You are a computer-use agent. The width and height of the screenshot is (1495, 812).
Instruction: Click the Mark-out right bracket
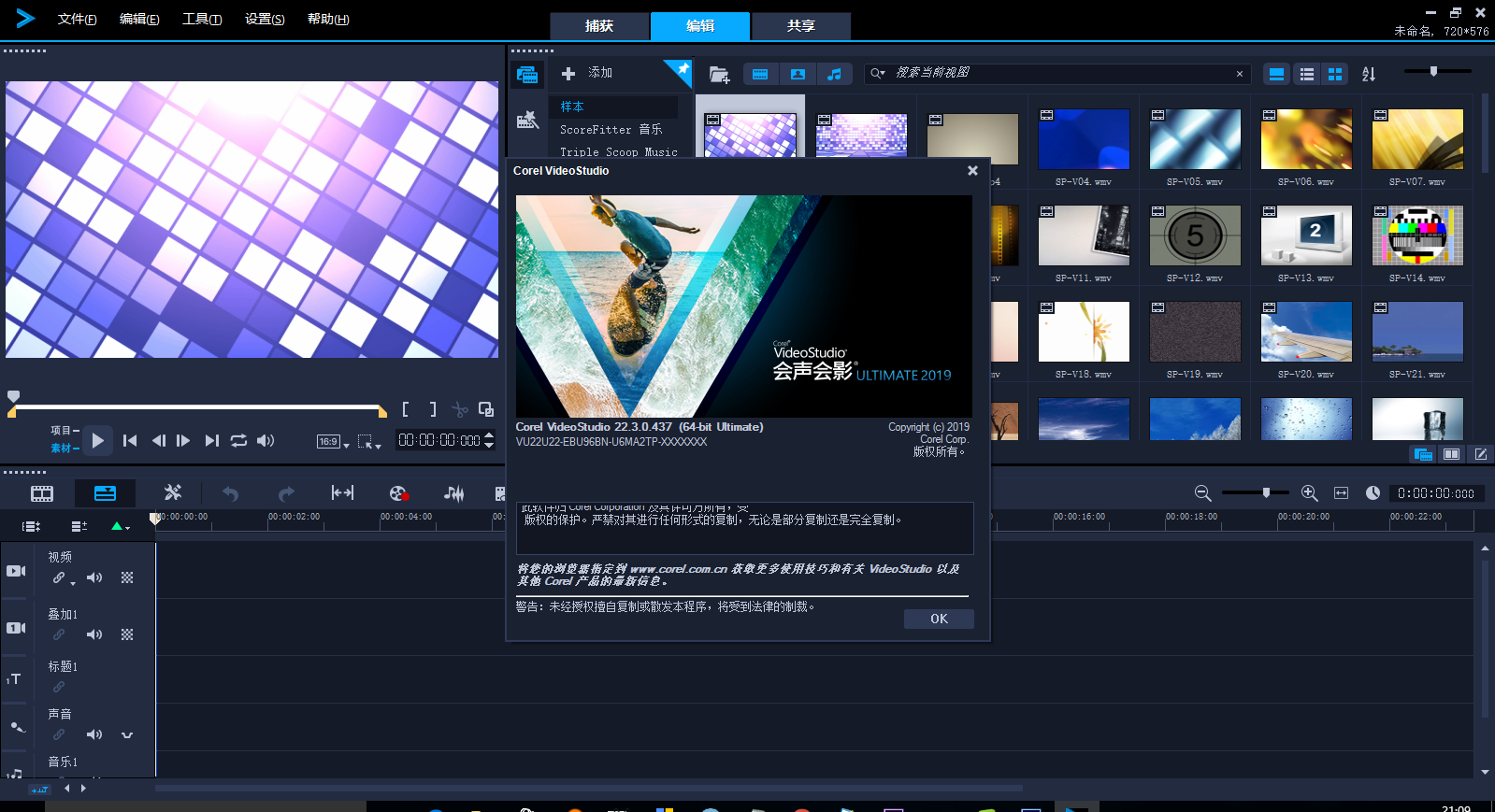pyautogui.click(x=433, y=409)
